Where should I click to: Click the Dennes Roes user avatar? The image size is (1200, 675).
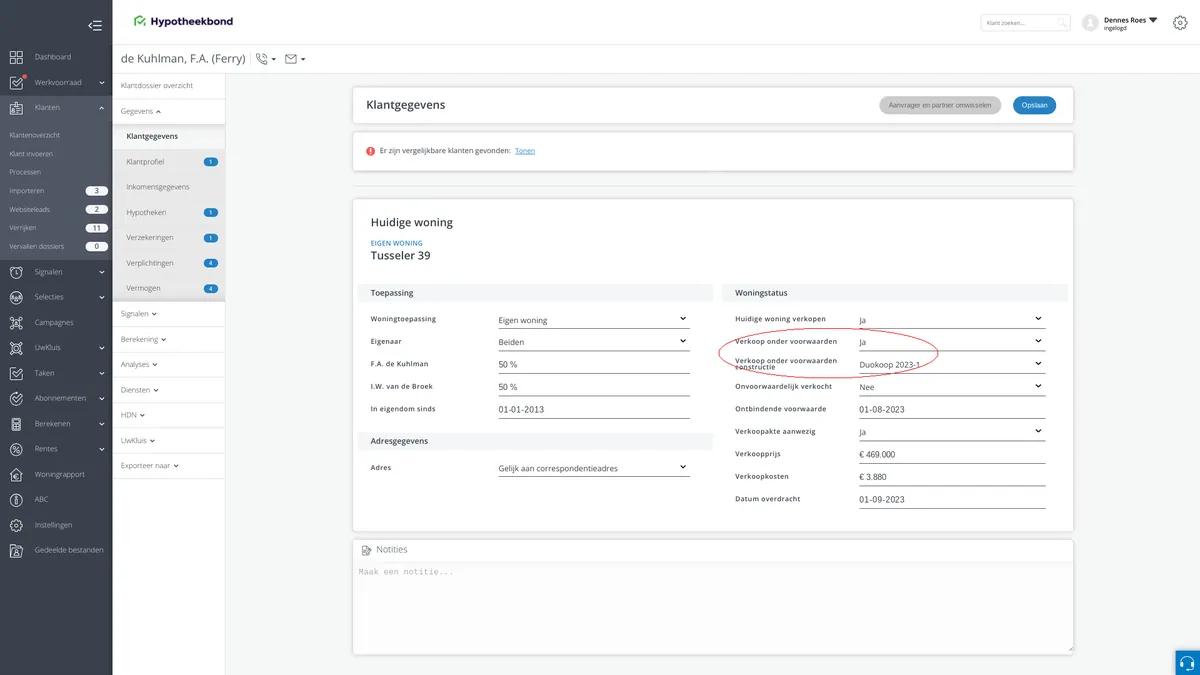pyautogui.click(x=1090, y=22)
